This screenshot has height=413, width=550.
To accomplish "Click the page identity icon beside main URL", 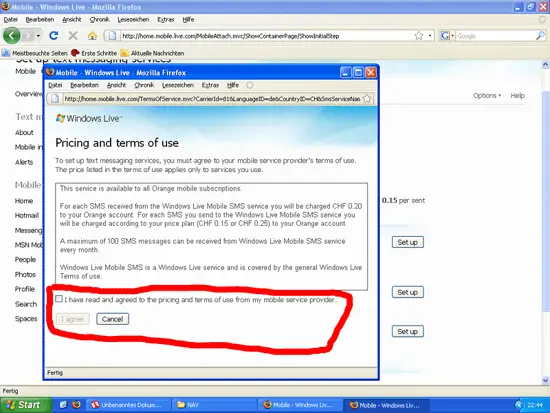I will coord(112,35).
